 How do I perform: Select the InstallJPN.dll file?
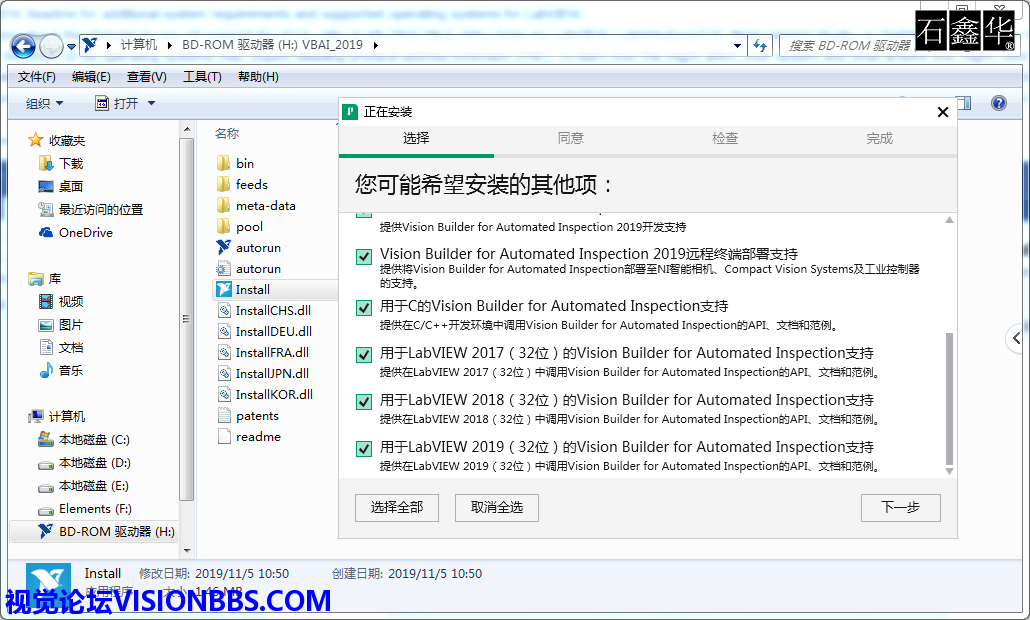coord(263,374)
